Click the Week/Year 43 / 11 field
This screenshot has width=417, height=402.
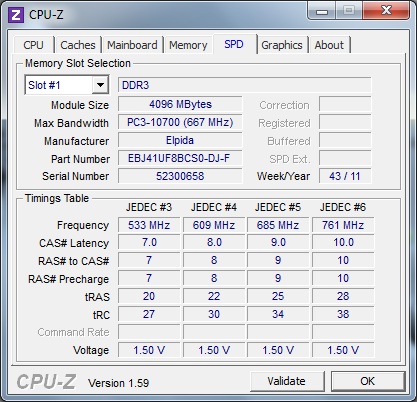(x=345, y=176)
